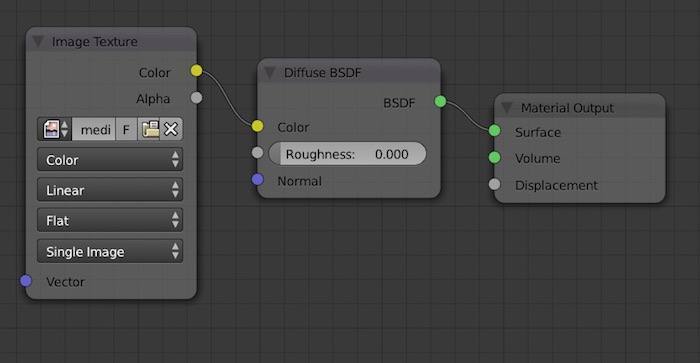Open image file with folder icon
The height and width of the screenshot is (363, 700).
coord(149,129)
